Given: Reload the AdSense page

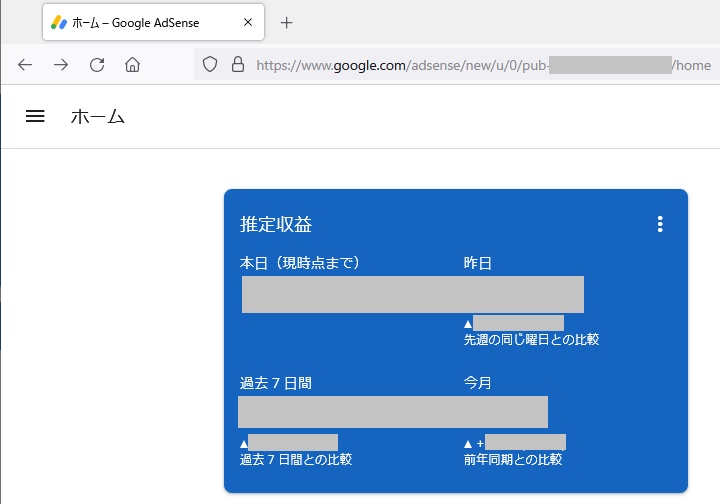Looking at the screenshot, I should click(97, 65).
